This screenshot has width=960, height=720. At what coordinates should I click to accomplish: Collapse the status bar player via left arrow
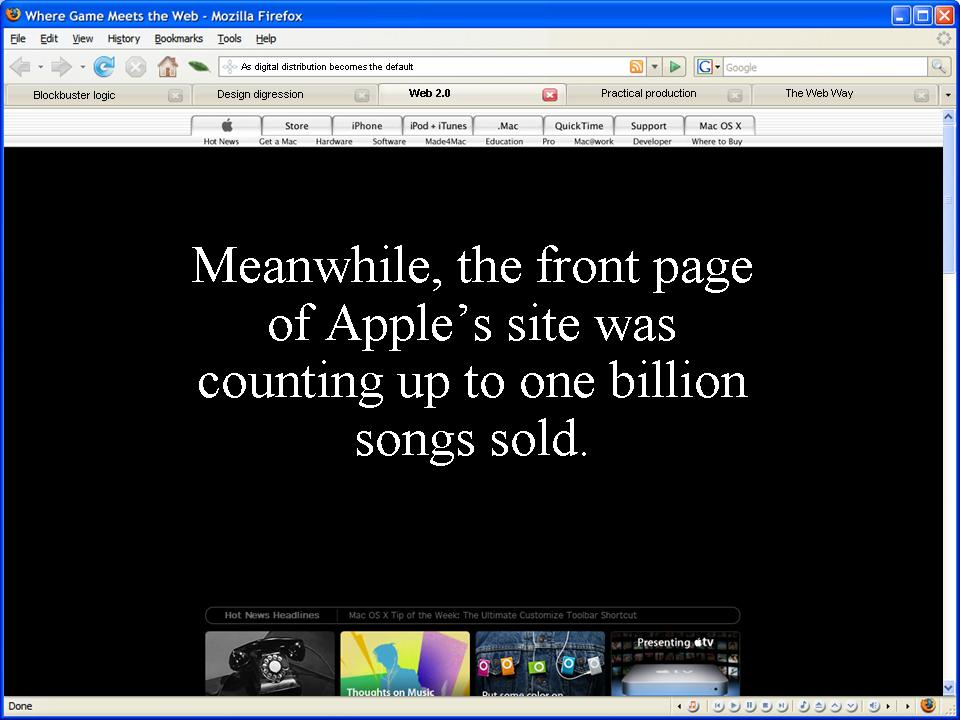(679, 706)
